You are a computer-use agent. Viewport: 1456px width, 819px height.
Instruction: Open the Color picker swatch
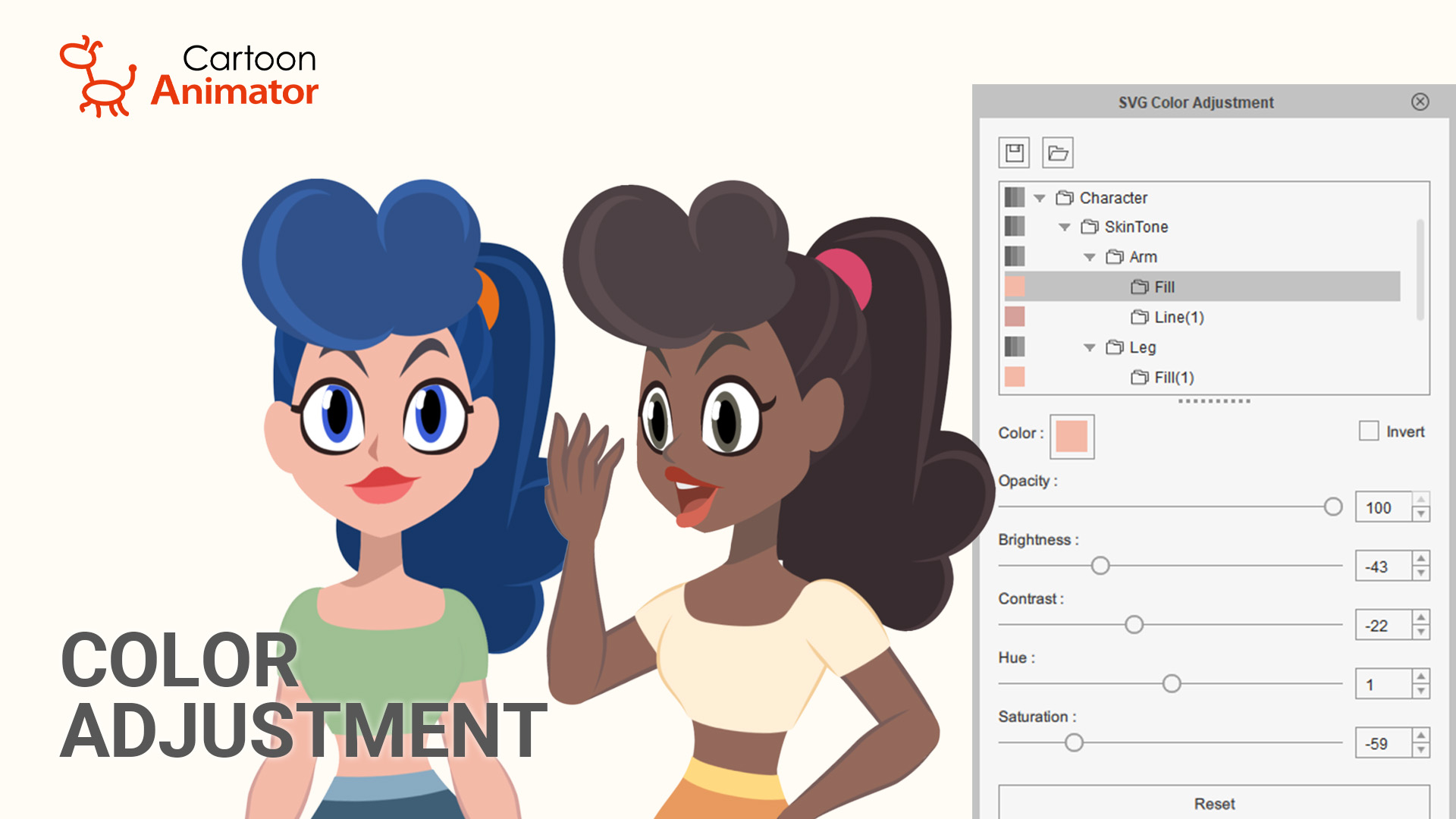[x=1072, y=436]
